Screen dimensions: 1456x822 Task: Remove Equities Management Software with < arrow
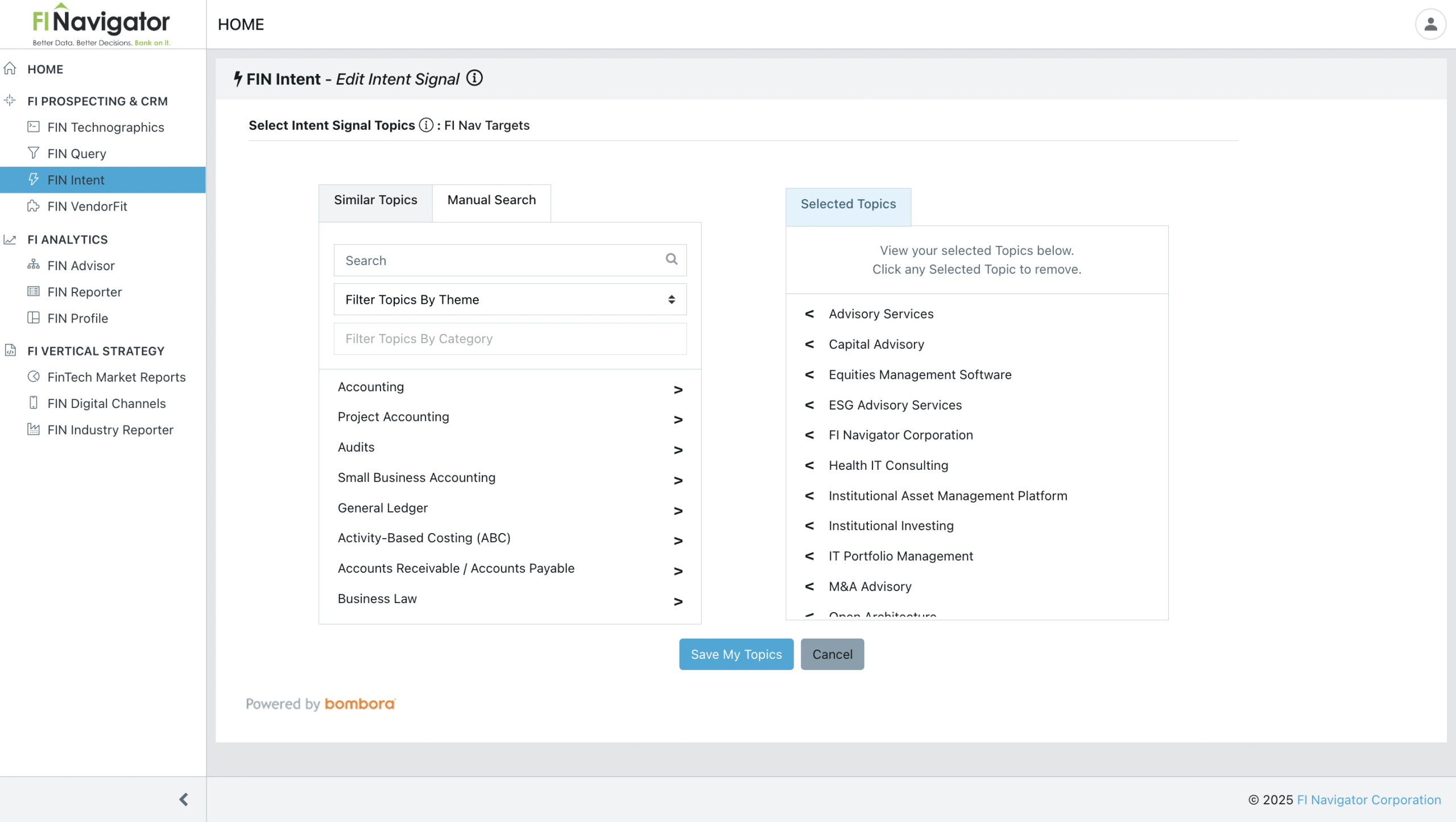tap(809, 374)
